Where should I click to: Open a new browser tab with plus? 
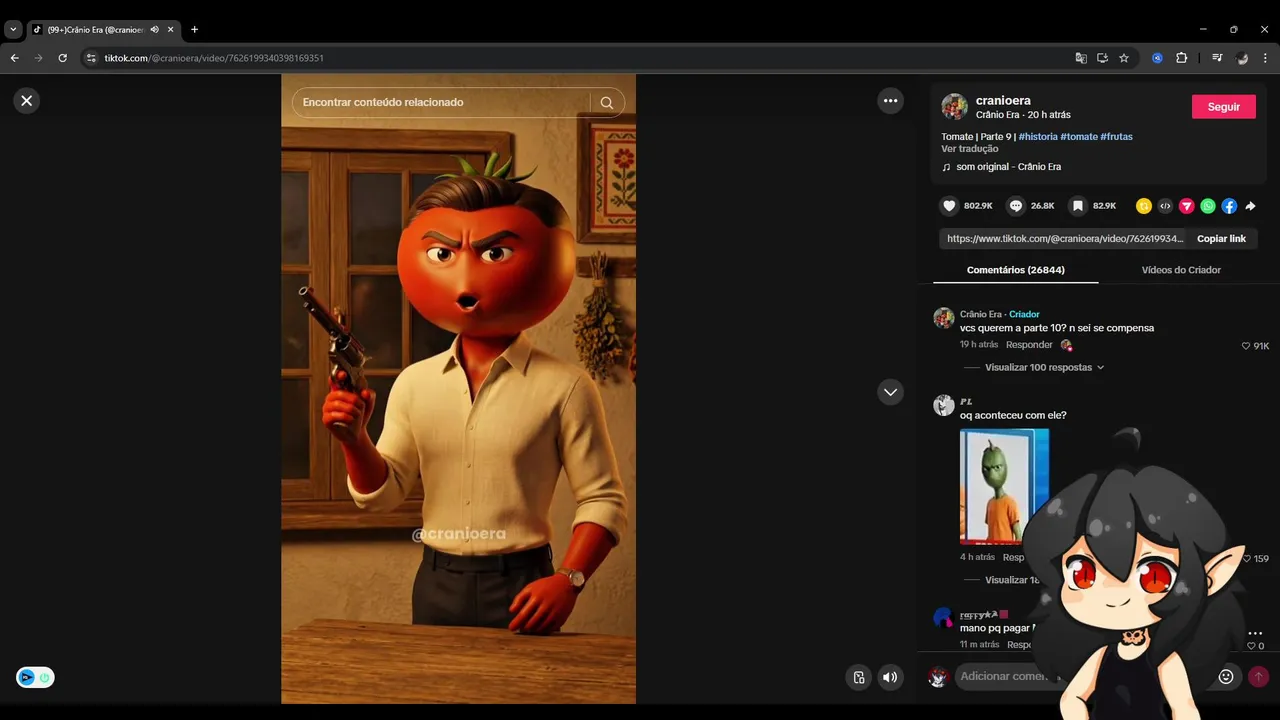(194, 29)
